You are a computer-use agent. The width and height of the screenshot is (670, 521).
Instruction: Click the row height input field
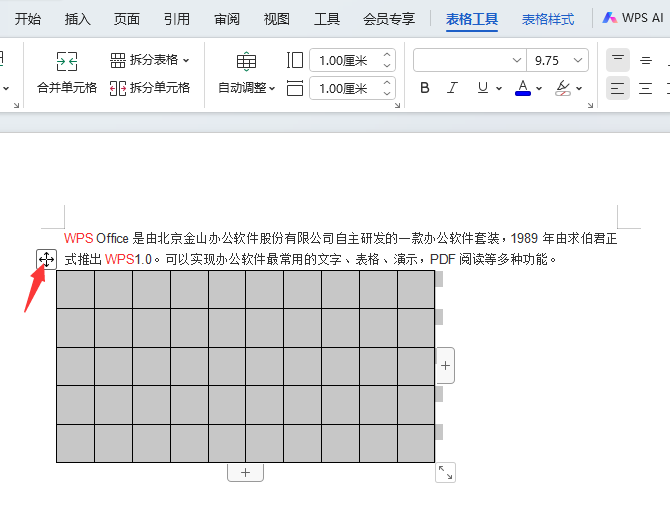click(x=345, y=61)
